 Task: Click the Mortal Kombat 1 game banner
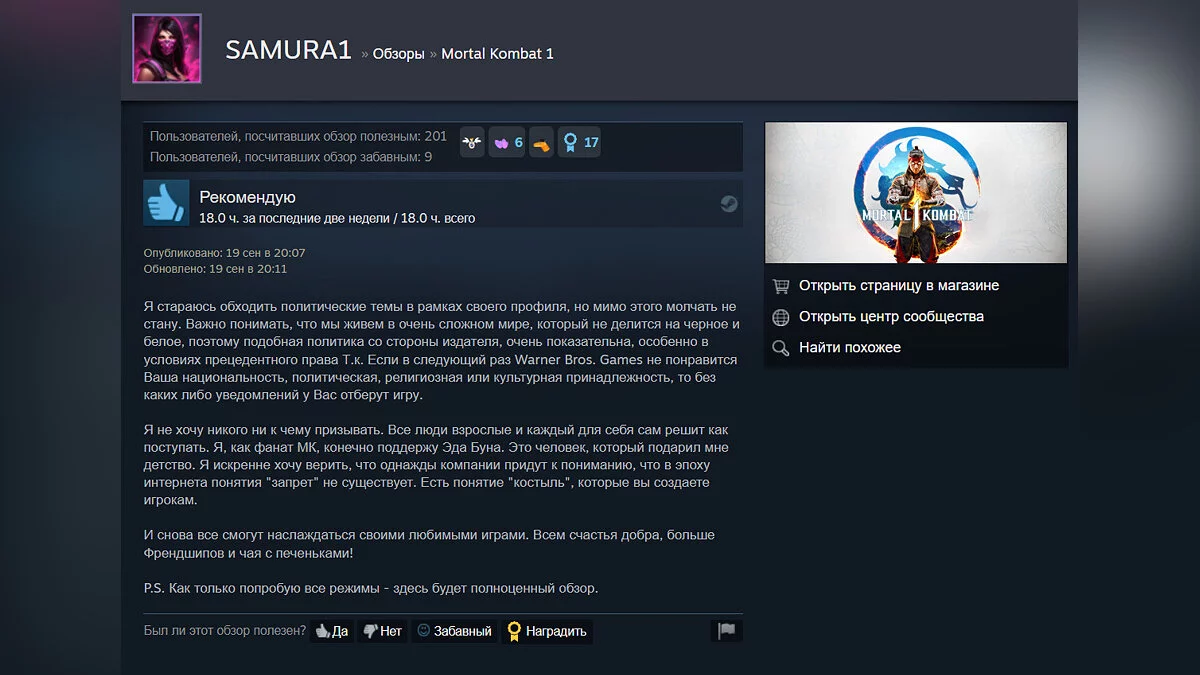tap(916, 193)
